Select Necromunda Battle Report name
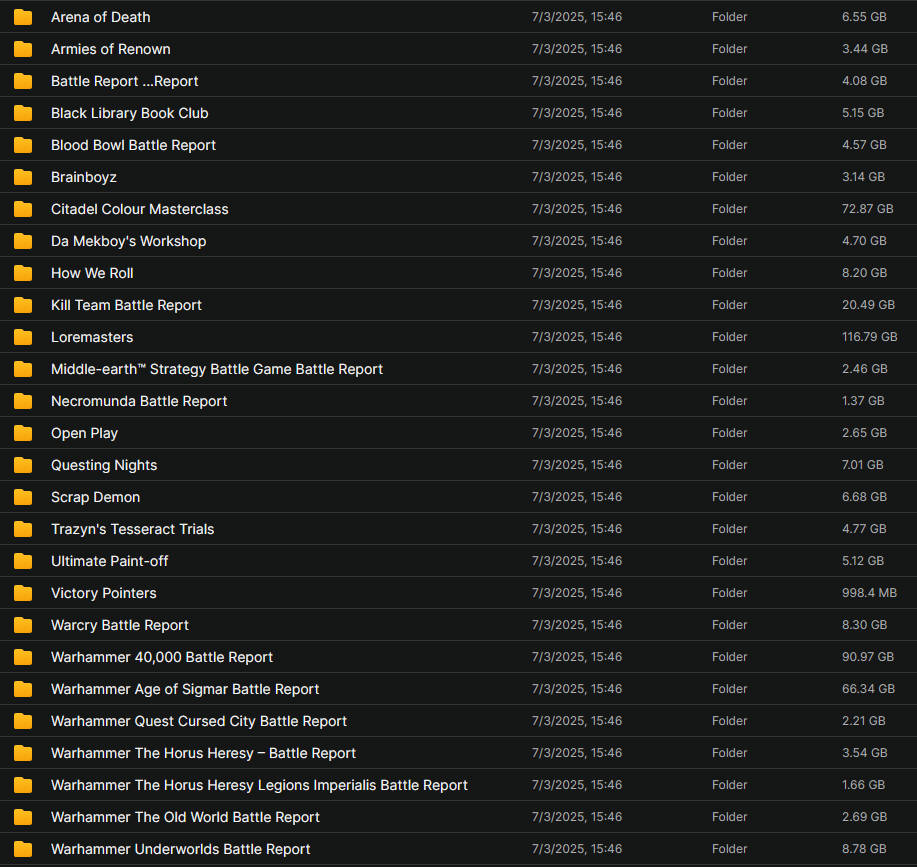 coord(139,401)
